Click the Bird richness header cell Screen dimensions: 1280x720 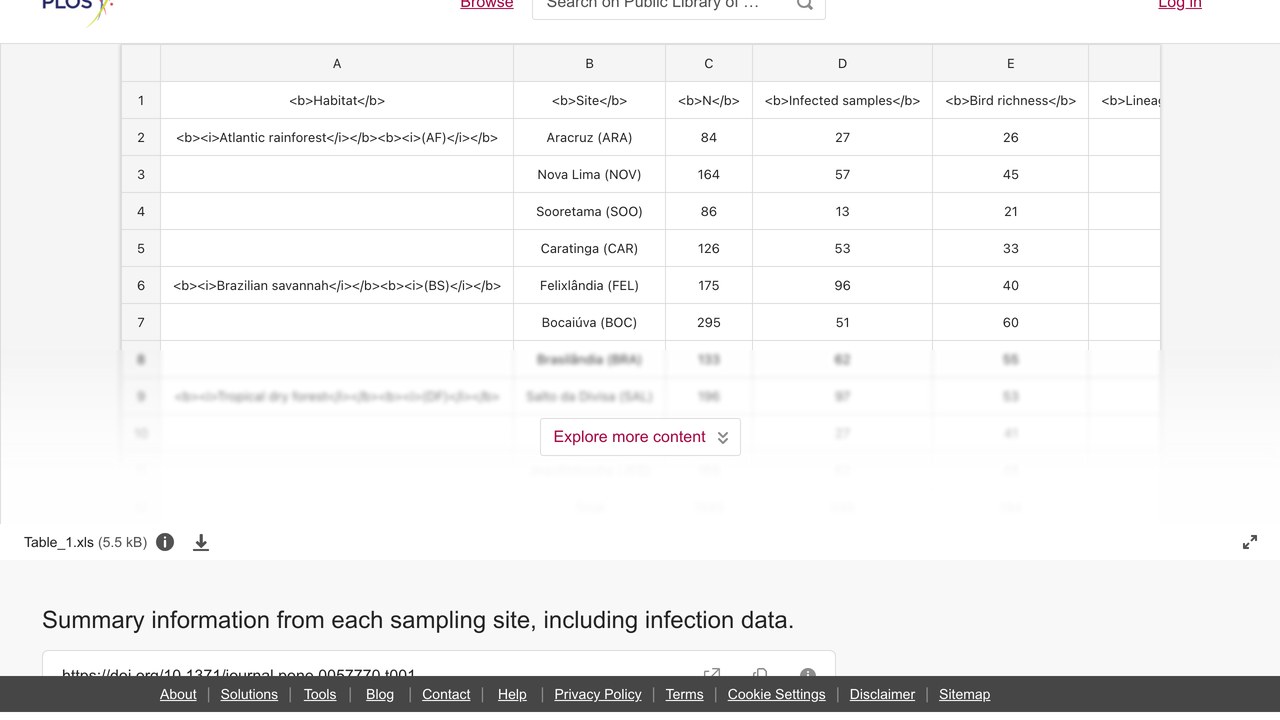coord(1010,101)
